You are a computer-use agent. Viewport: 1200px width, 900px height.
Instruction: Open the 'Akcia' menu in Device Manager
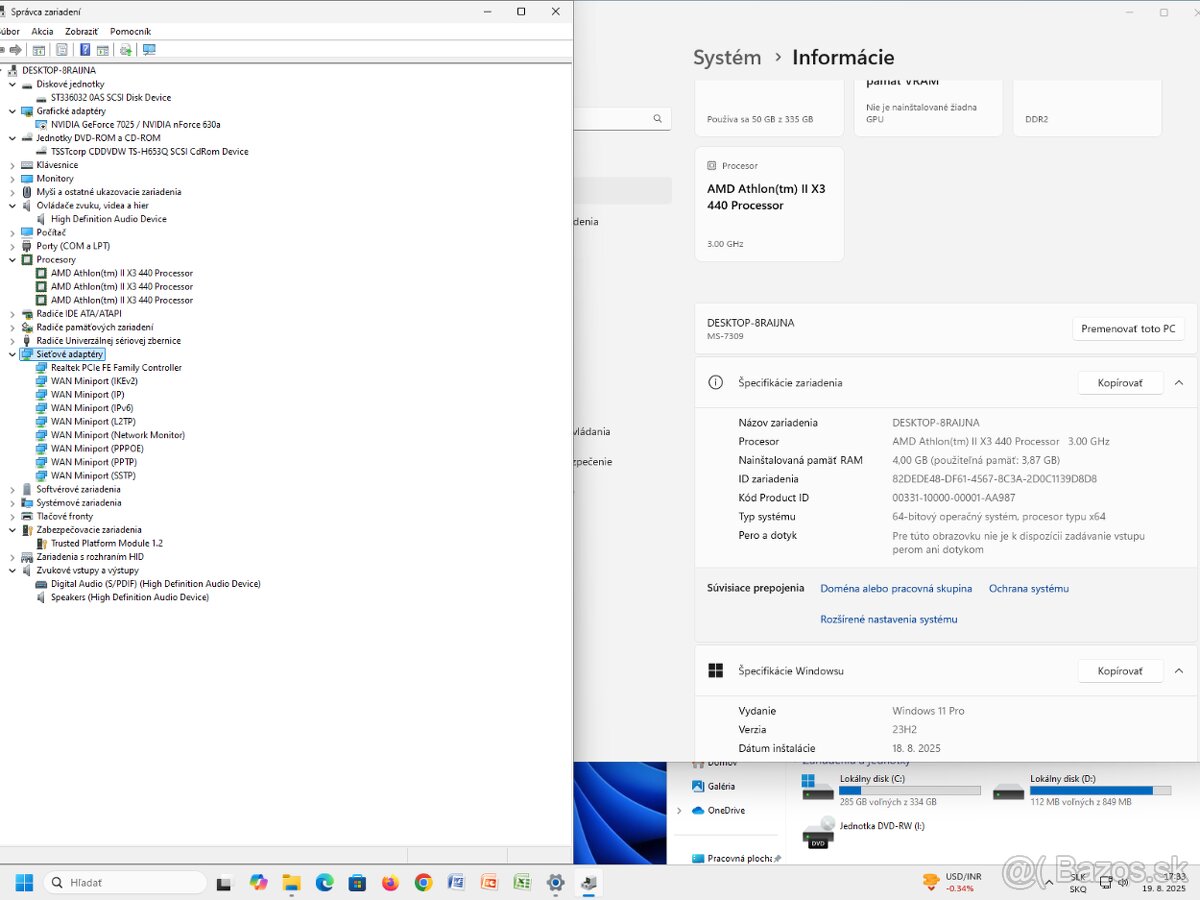click(x=42, y=31)
